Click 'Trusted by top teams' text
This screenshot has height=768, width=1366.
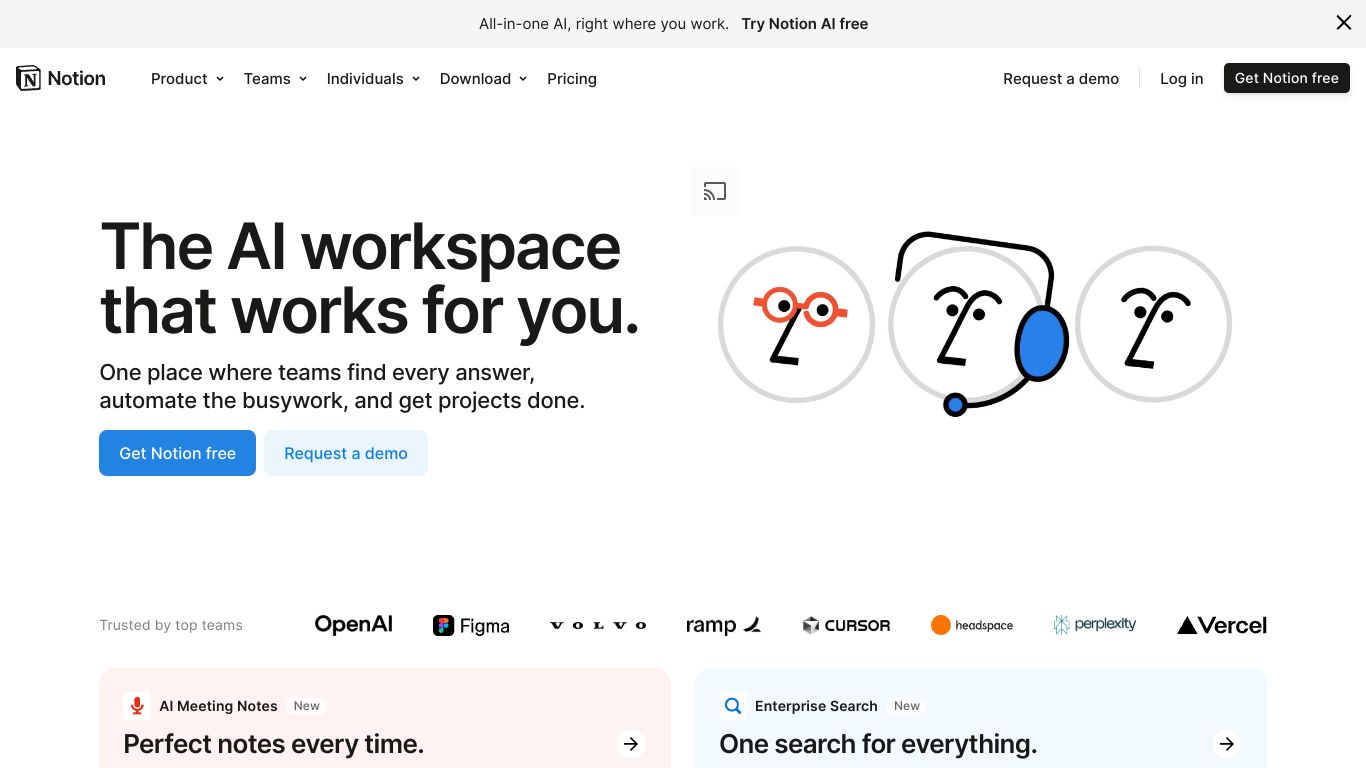click(x=171, y=625)
